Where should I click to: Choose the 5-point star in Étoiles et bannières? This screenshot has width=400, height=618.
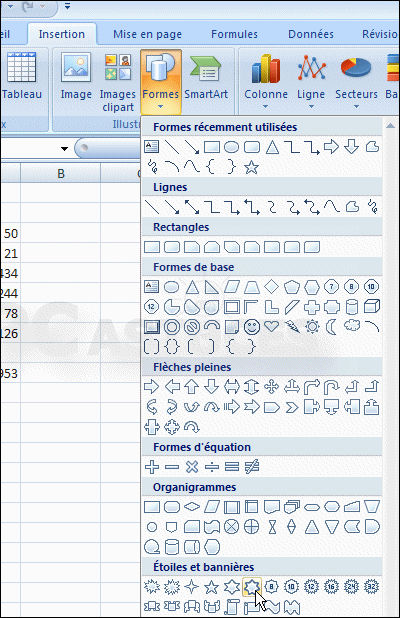pos(212,587)
